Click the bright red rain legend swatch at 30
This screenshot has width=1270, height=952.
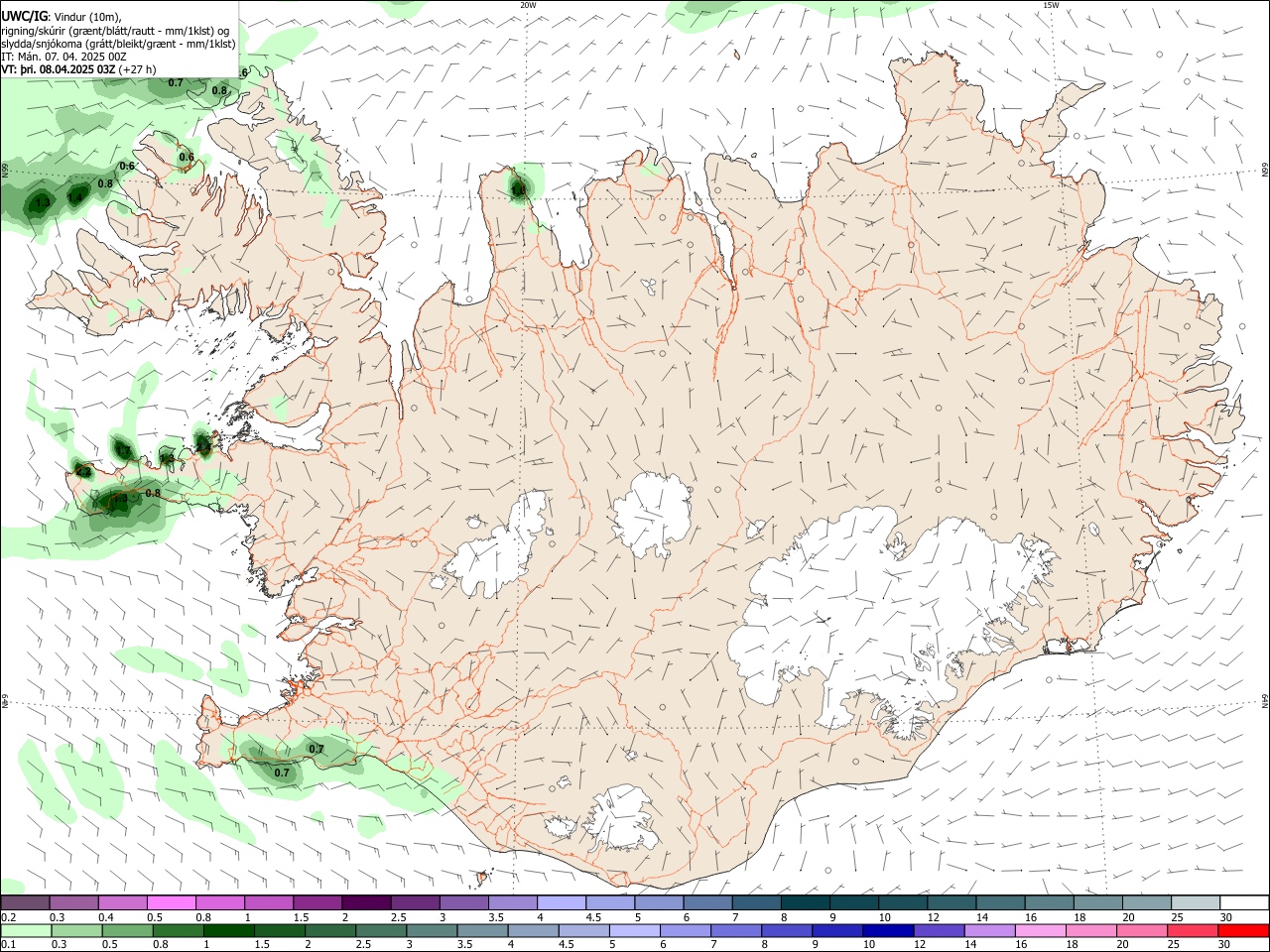click(1243, 930)
